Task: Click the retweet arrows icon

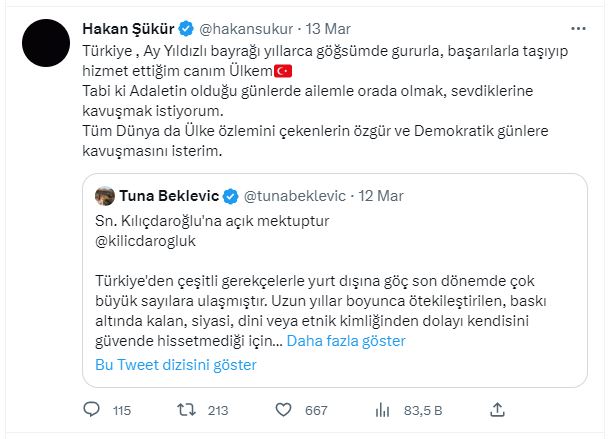Action: (x=184, y=409)
